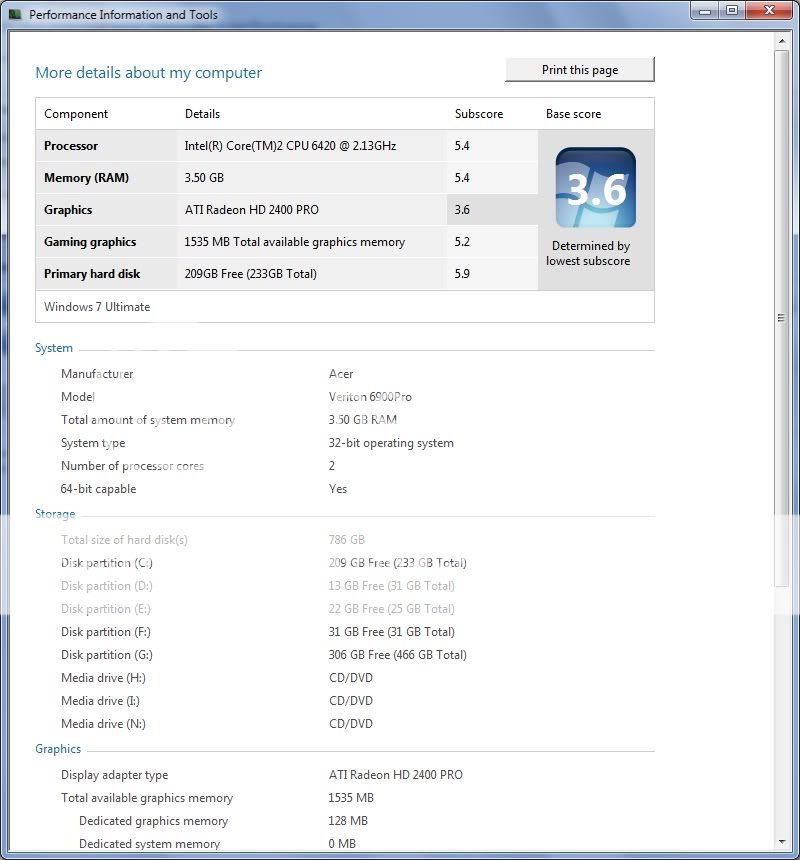Click the Subscore column header
This screenshot has width=800, height=860.
479,114
